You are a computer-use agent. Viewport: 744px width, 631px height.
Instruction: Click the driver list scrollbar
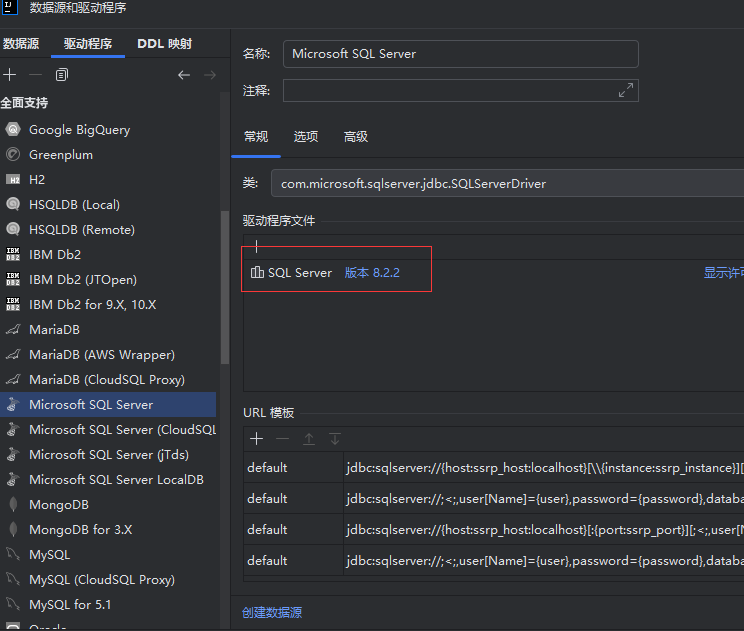(225, 287)
